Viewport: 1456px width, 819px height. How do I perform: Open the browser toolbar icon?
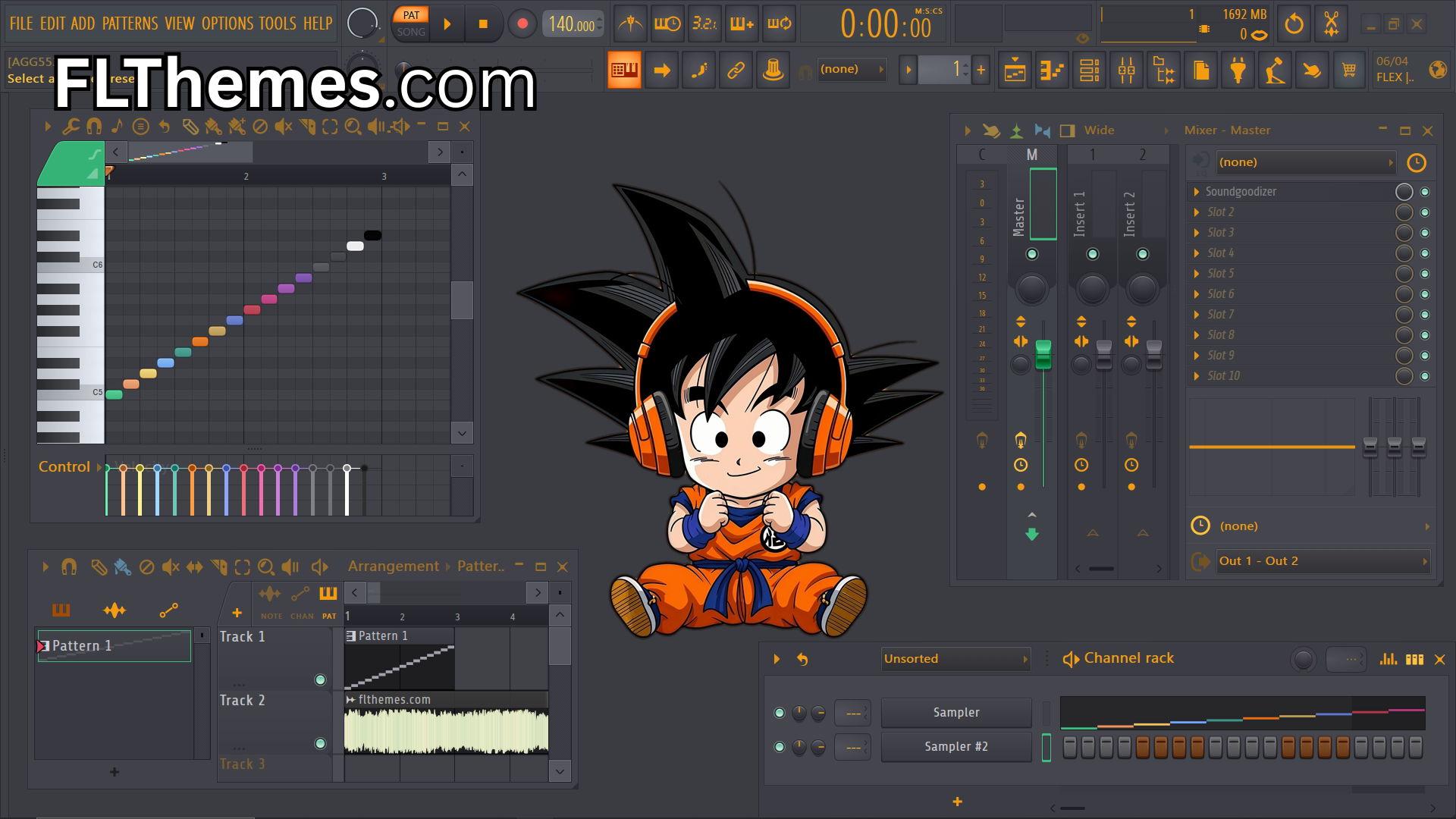(1164, 71)
